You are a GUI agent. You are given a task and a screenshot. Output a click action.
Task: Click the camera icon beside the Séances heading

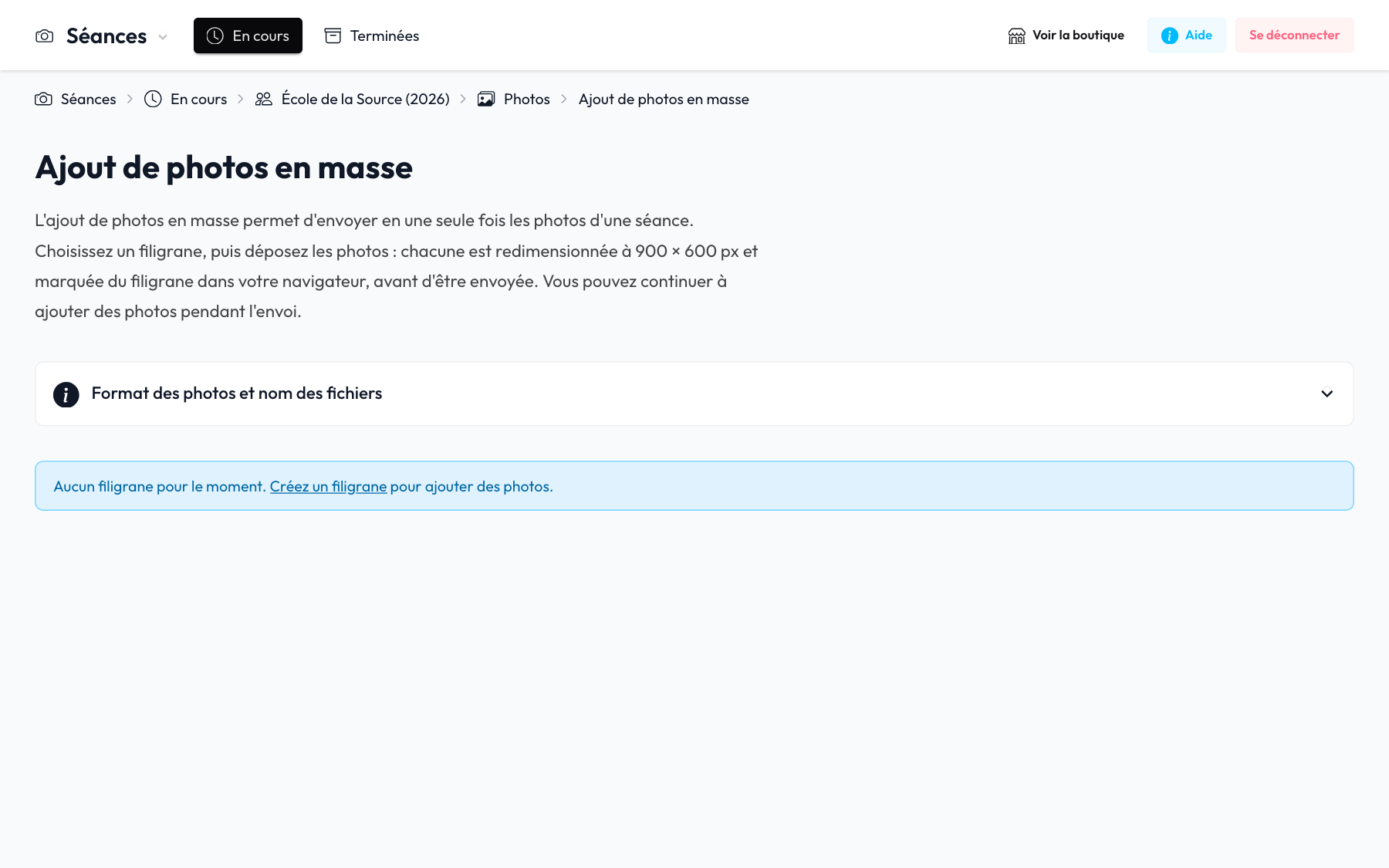coord(45,36)
